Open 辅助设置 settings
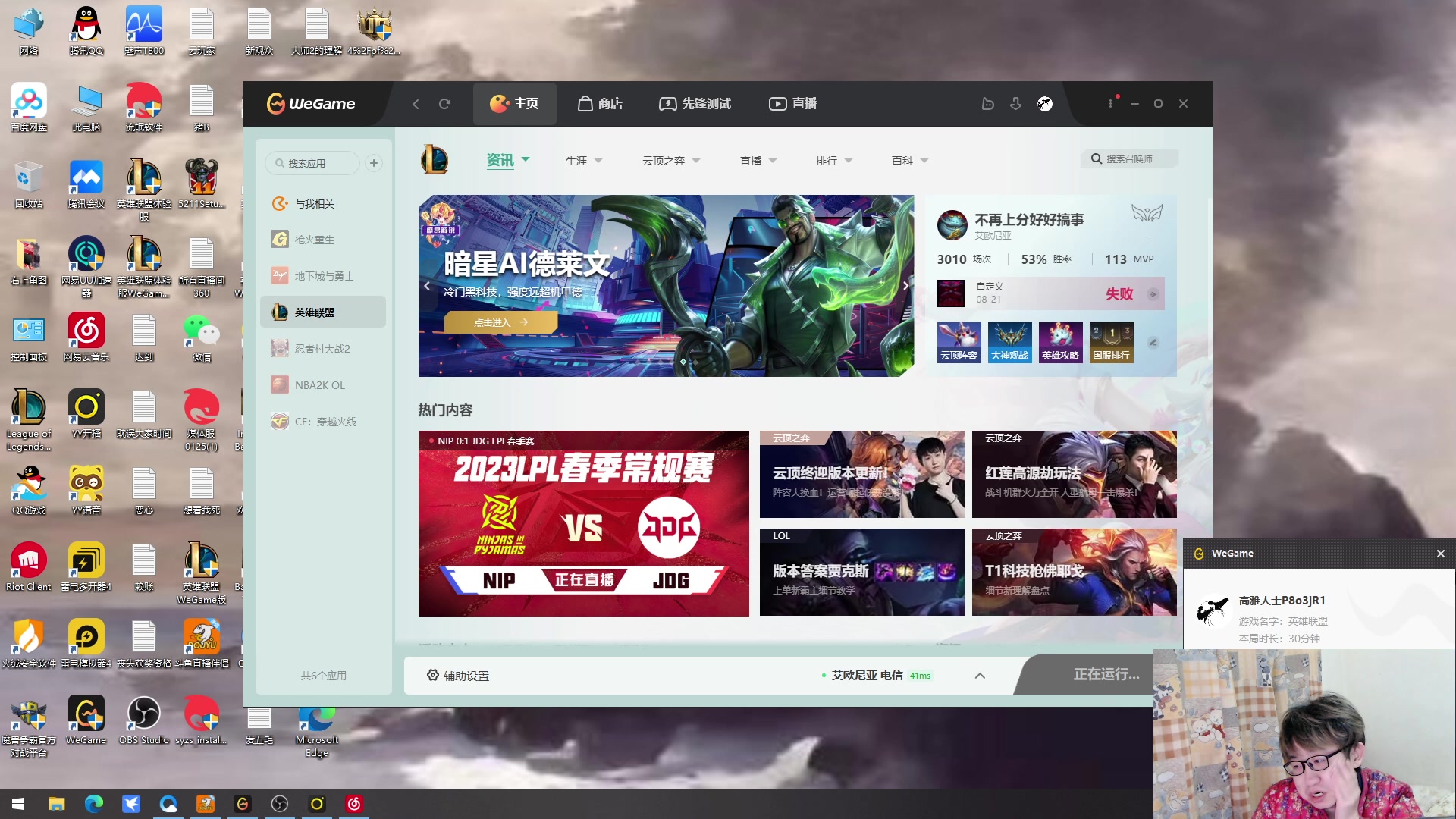Viewport: 1456px width, 819px height. coord(458,676)
